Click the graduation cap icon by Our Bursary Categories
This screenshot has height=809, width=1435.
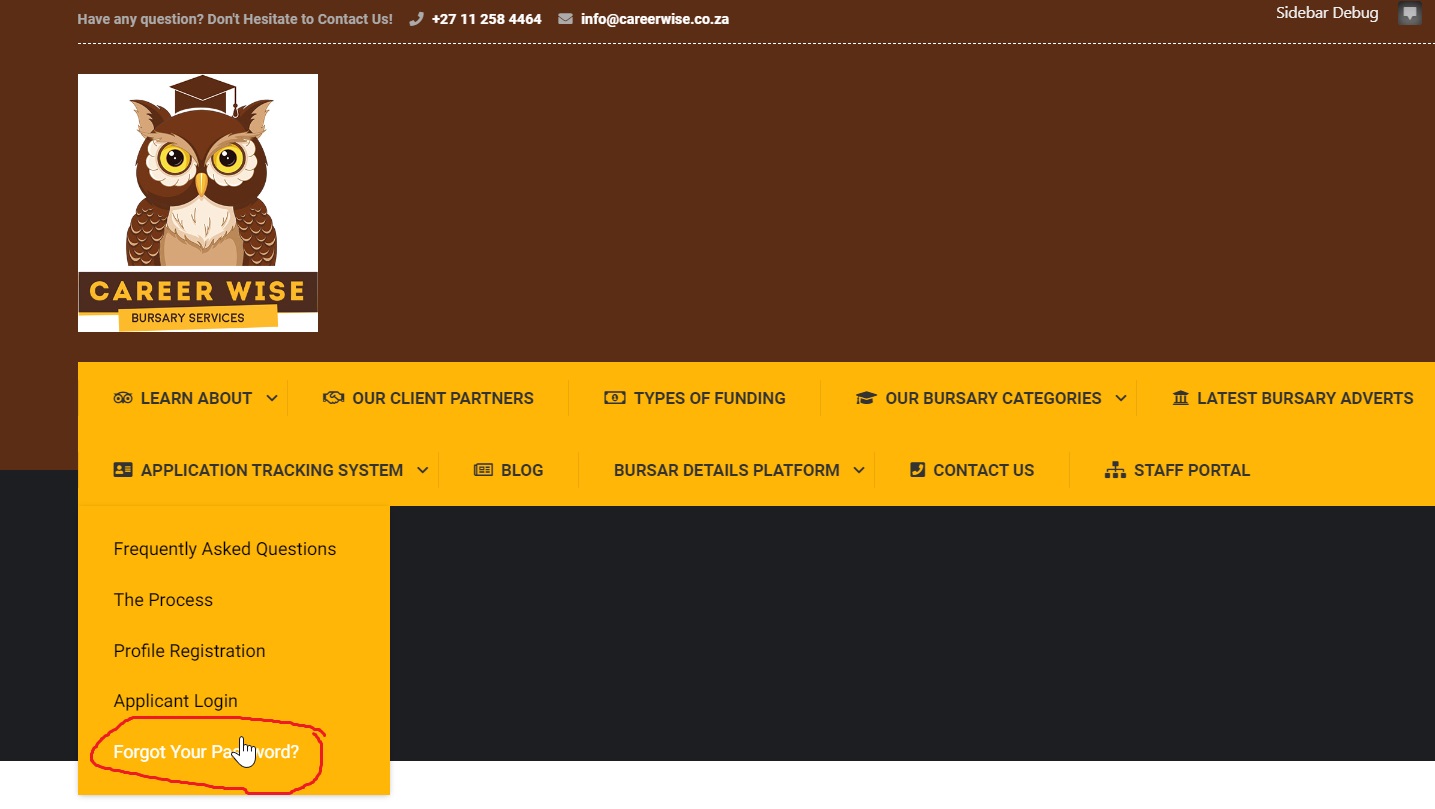click(x=866, y=398)
